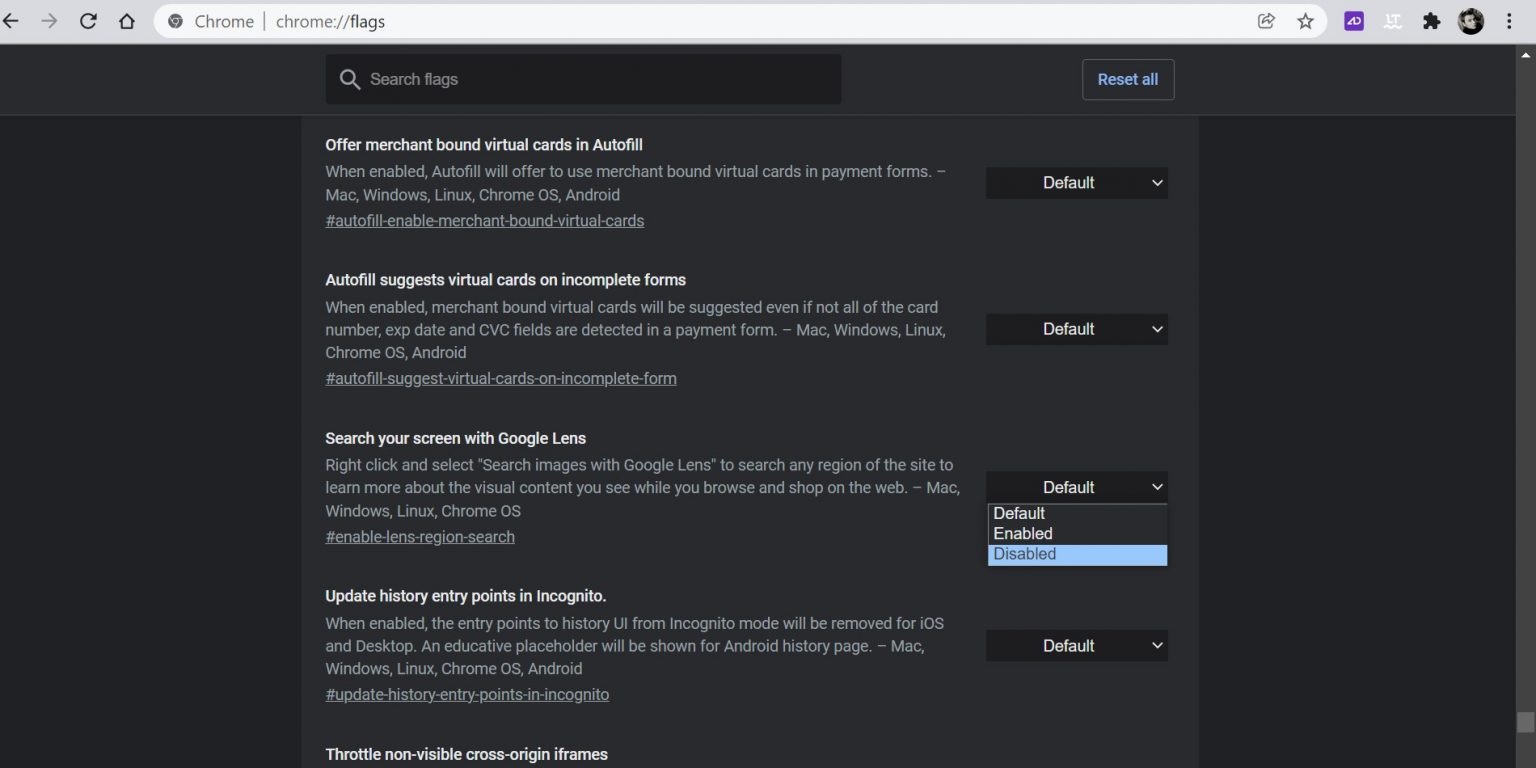Open the Chrome three-dot menu
The height and width of the screenshot is (768, 1536).
click(x=1510, y=21)
